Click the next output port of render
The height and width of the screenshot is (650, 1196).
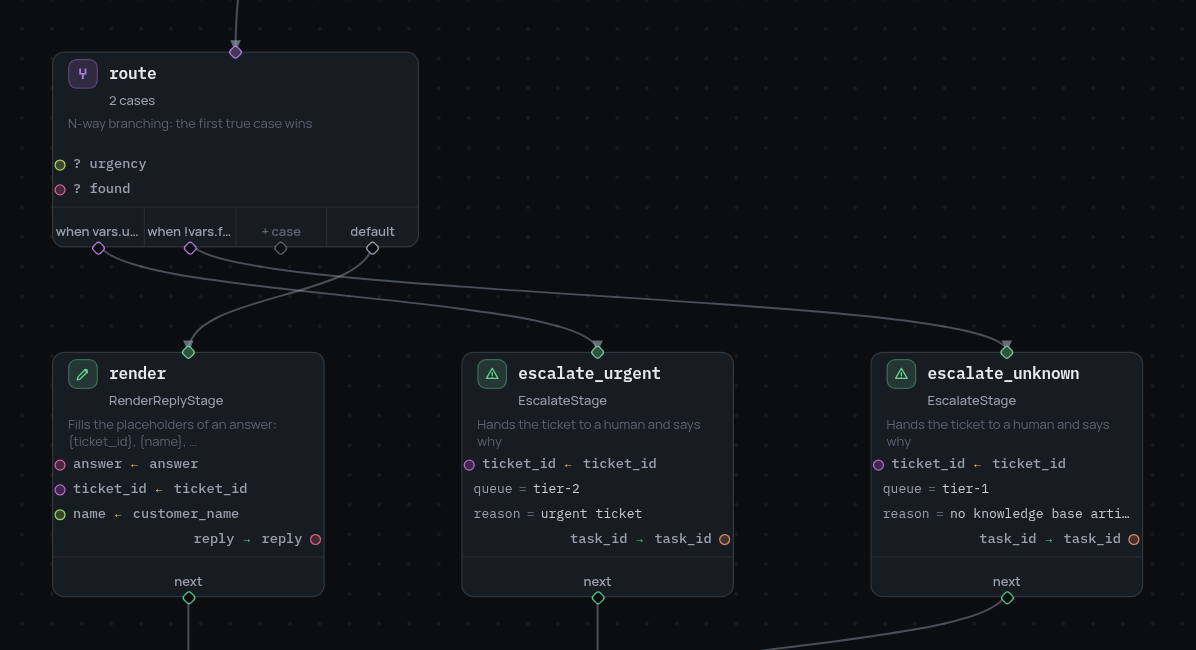tap(189, 598)
